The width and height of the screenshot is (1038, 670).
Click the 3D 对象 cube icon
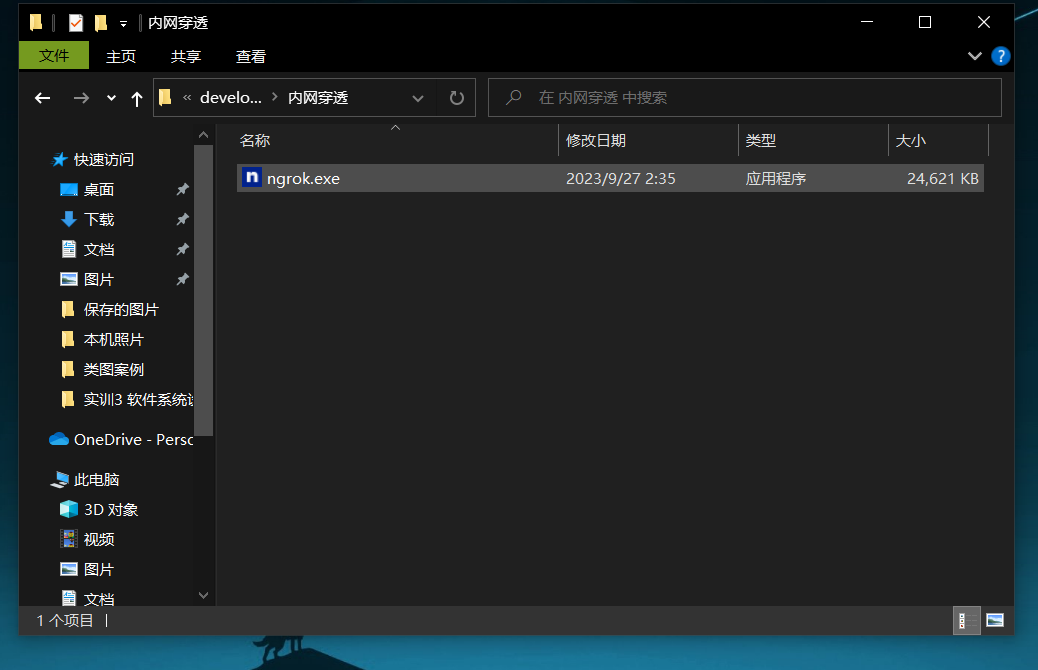click(x=68, y=509)
